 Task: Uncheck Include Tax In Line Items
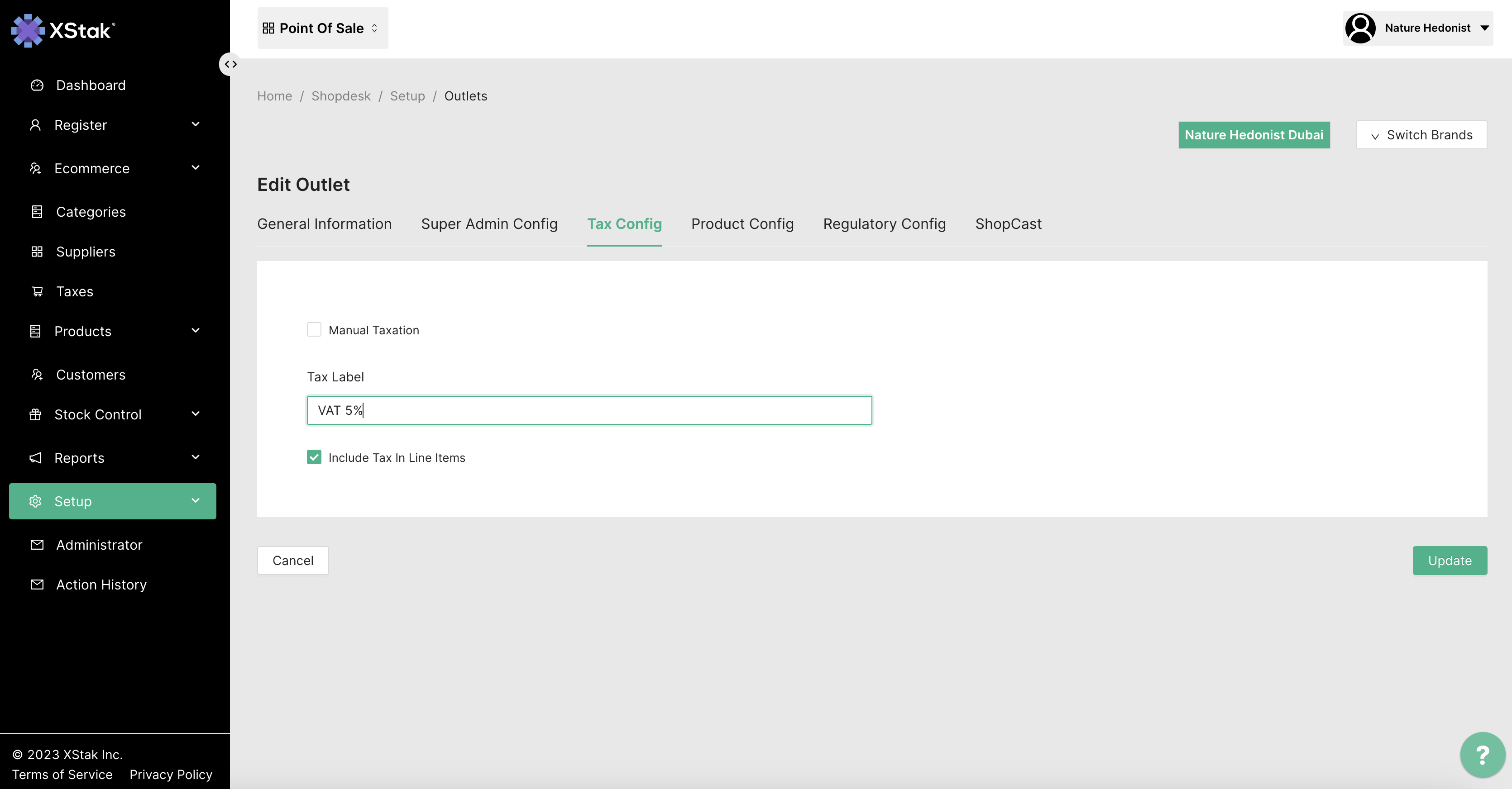(x=314, y=457)
